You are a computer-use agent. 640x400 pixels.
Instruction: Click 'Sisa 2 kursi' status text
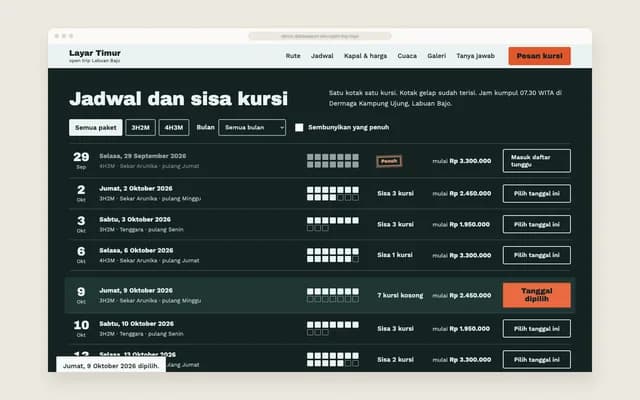(395, 360)
